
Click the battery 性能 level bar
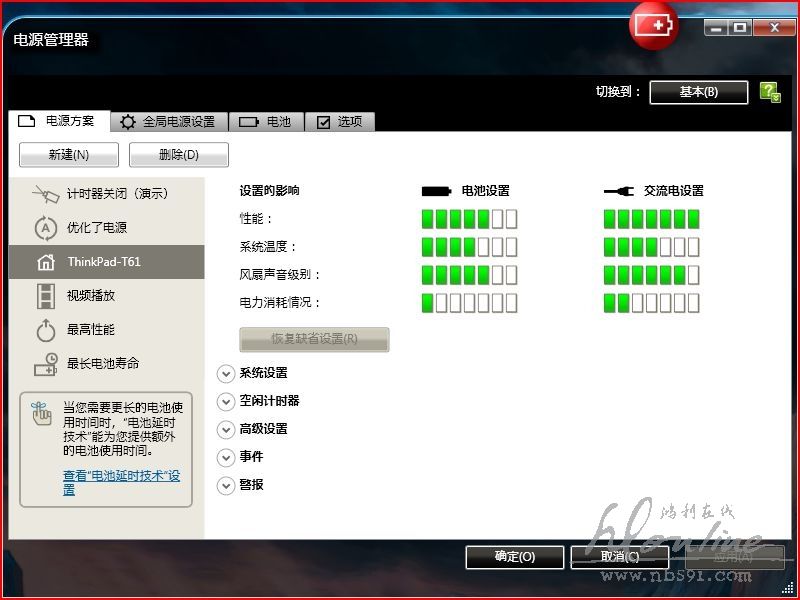(469, 219)
